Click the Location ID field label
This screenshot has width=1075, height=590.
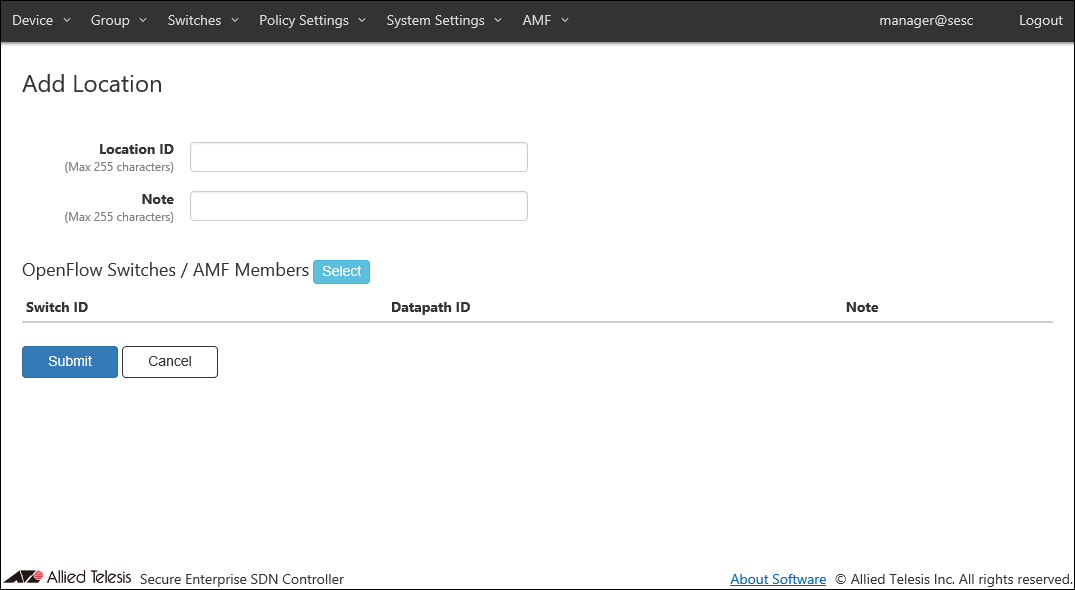coord(136,149)
